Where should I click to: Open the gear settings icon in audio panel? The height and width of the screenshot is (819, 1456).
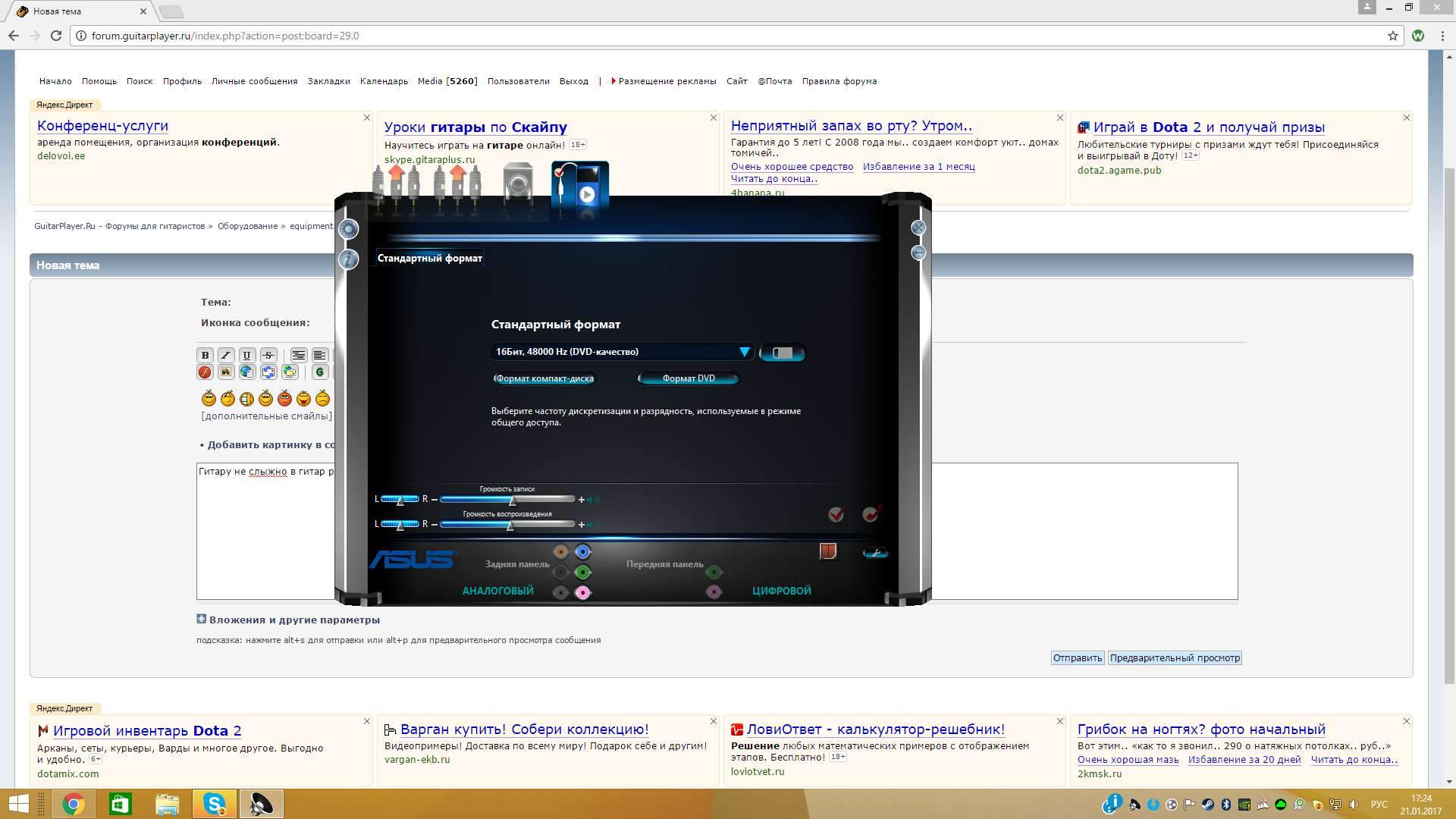pyautogui.click(x=348, y=229)
